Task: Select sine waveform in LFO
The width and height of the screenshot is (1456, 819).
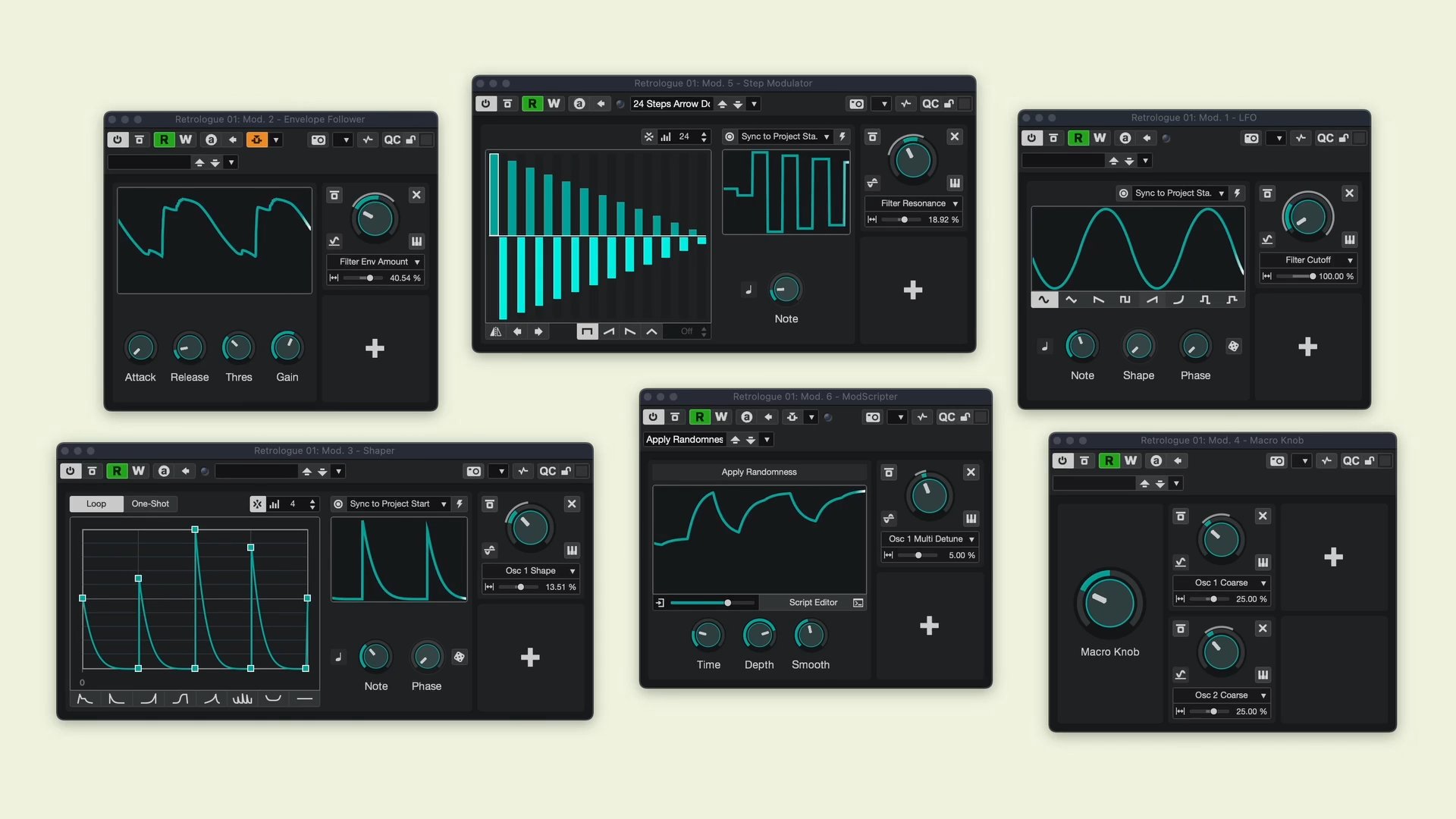Action: pos(1043,300)
